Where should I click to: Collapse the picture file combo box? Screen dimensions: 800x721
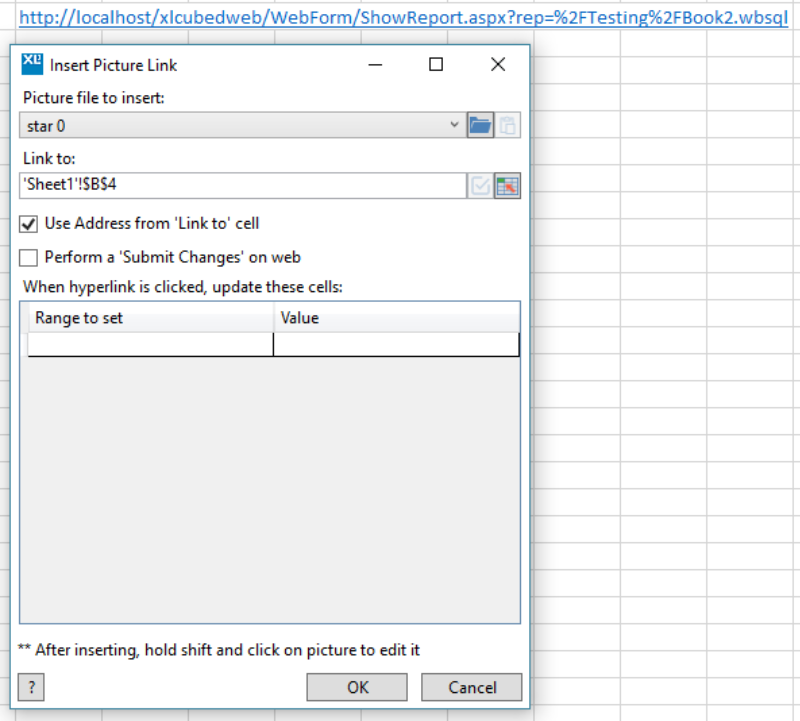click(x=455, y=124)
